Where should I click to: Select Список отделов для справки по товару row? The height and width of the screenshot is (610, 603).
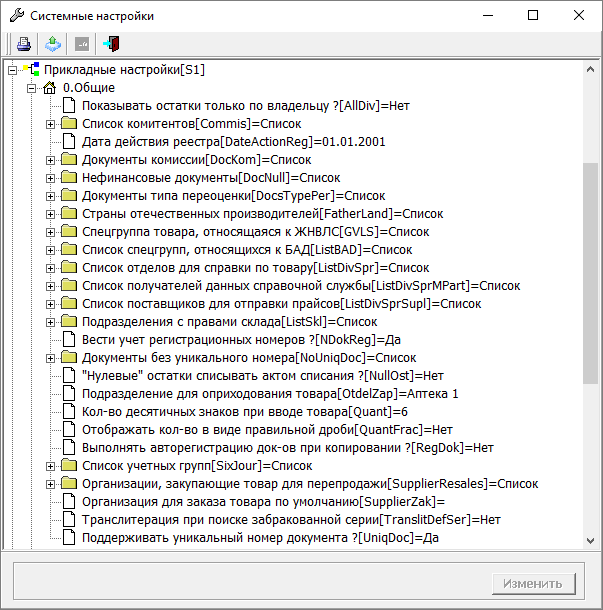tap(255, 267)
